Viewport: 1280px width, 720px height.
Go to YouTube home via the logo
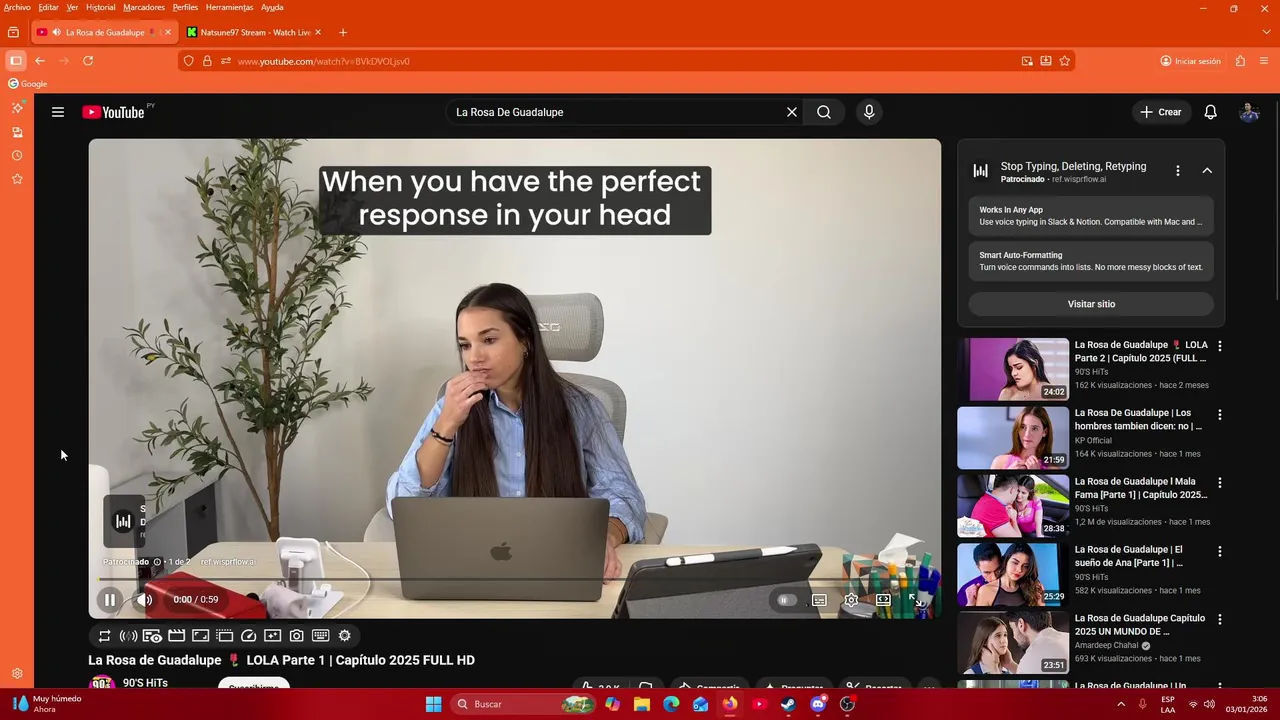(x=113, y=112)
